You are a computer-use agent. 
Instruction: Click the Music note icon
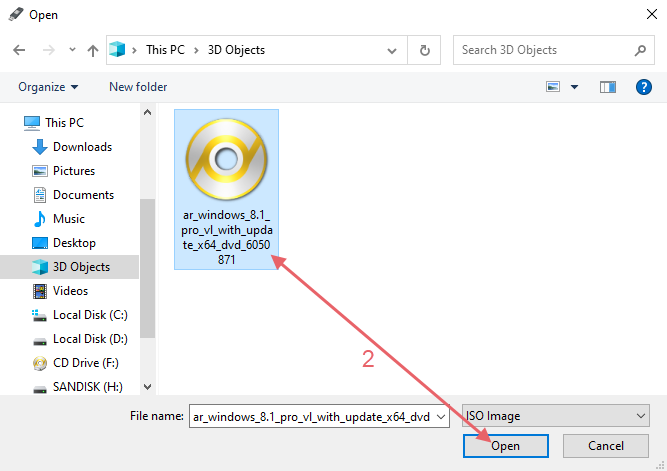[x=40, y=219]
